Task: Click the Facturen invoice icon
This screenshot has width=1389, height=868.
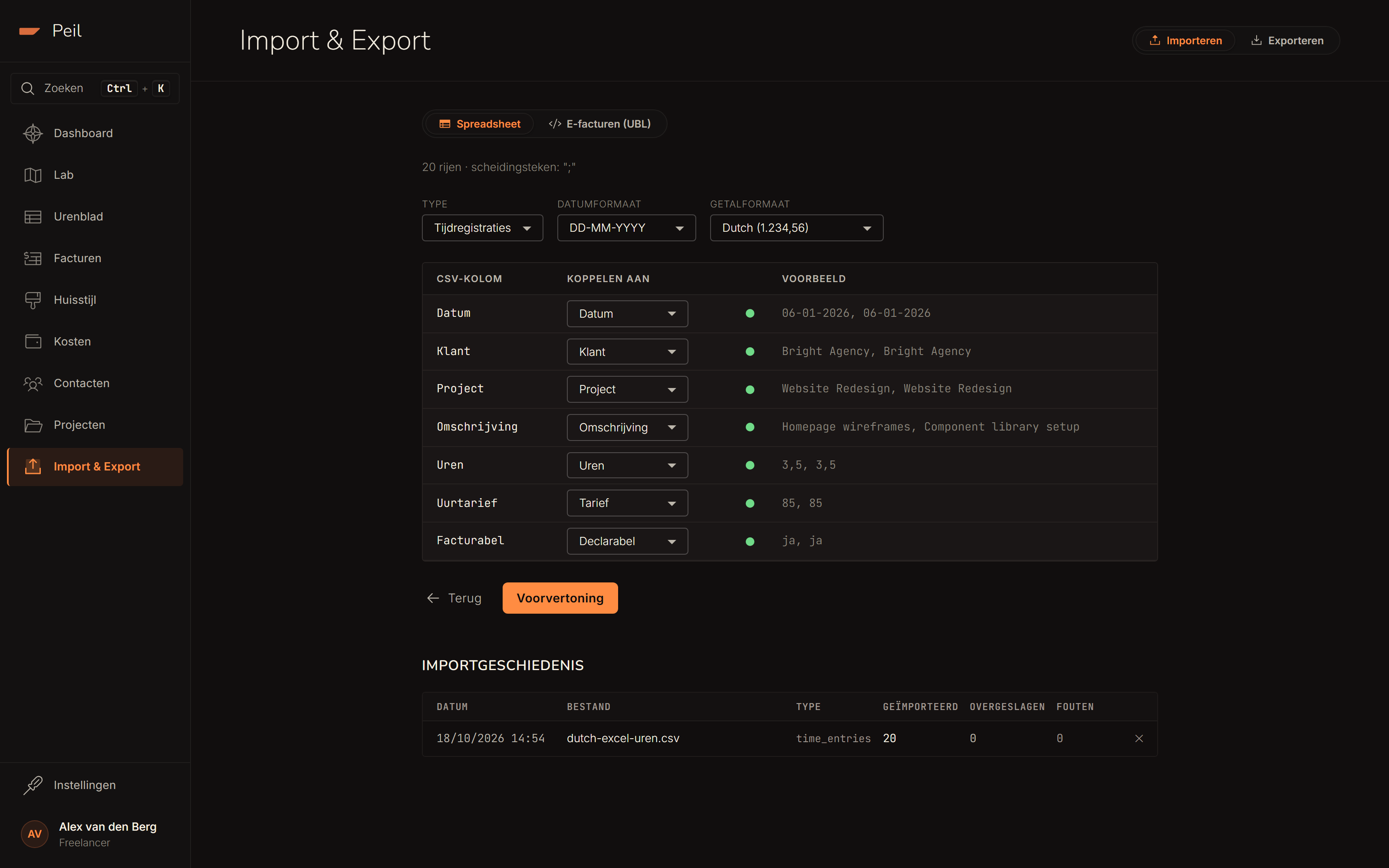Action: (33, 258)
